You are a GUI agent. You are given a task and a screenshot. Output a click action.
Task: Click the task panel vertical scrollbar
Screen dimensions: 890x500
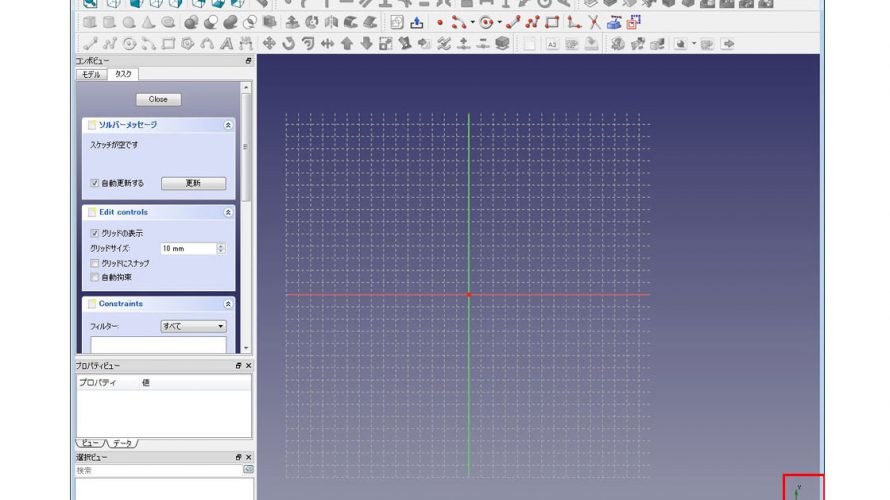point(245,148)
